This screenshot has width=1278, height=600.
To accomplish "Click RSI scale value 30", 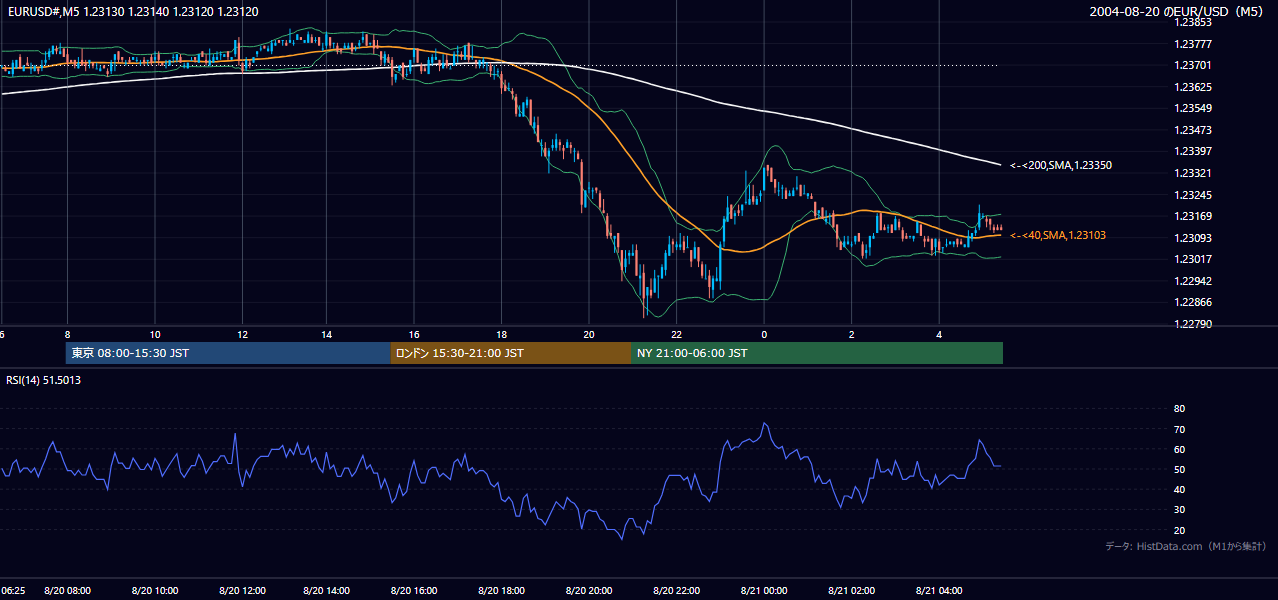I will tap(1179, 510).
